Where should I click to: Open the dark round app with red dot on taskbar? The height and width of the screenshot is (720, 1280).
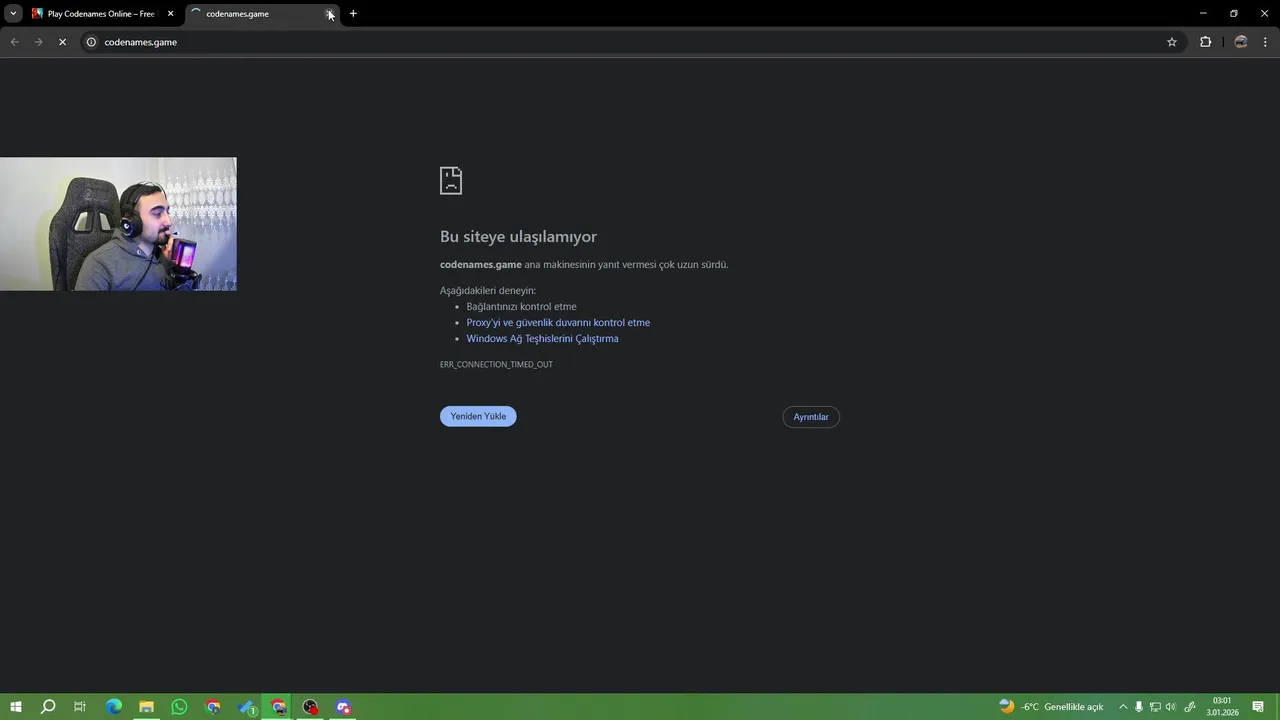coord(311,707)
